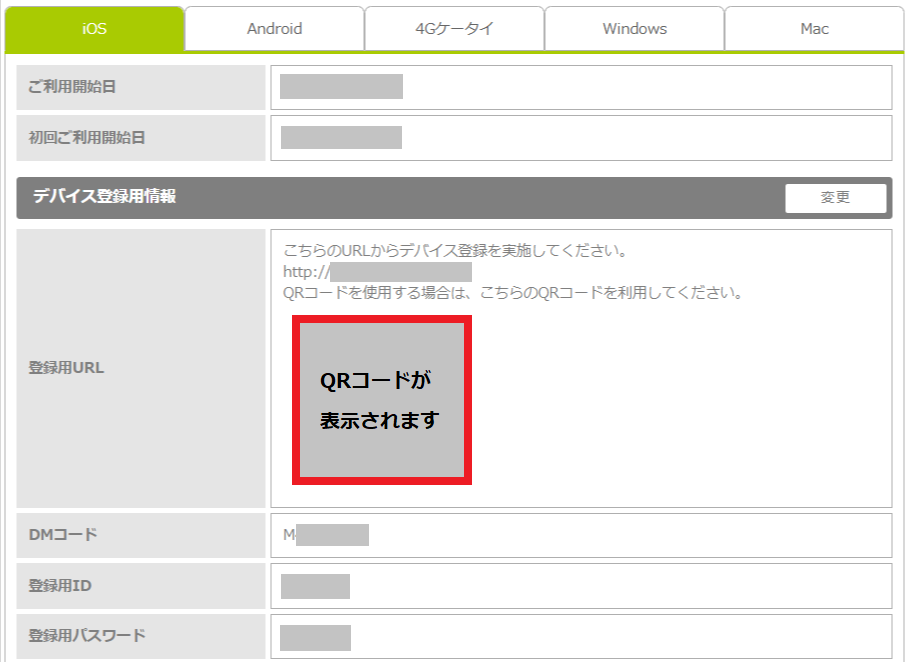Click the QRコード usage instruction text
The height and width of the screenshot is (662, 907).
[x=512, y=294]
